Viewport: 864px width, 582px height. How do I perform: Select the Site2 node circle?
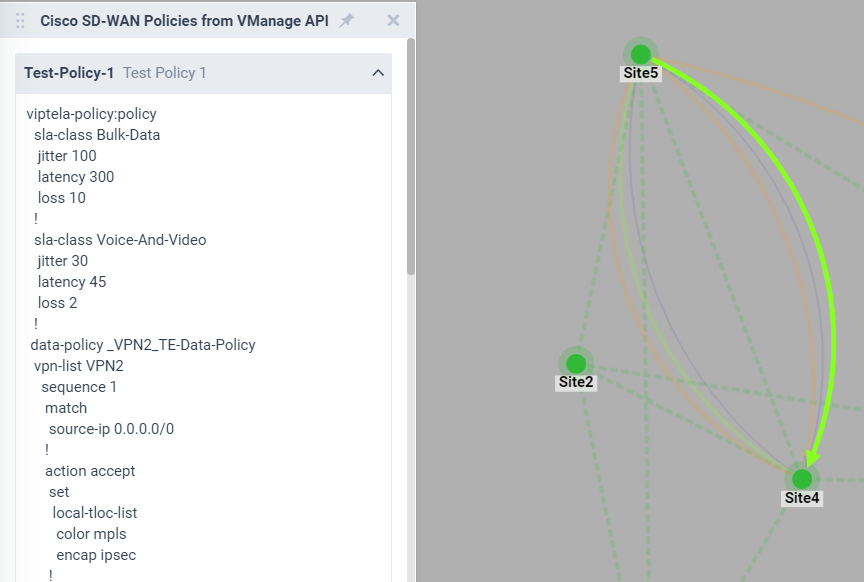pyautogui.click(x=576, y=363)
